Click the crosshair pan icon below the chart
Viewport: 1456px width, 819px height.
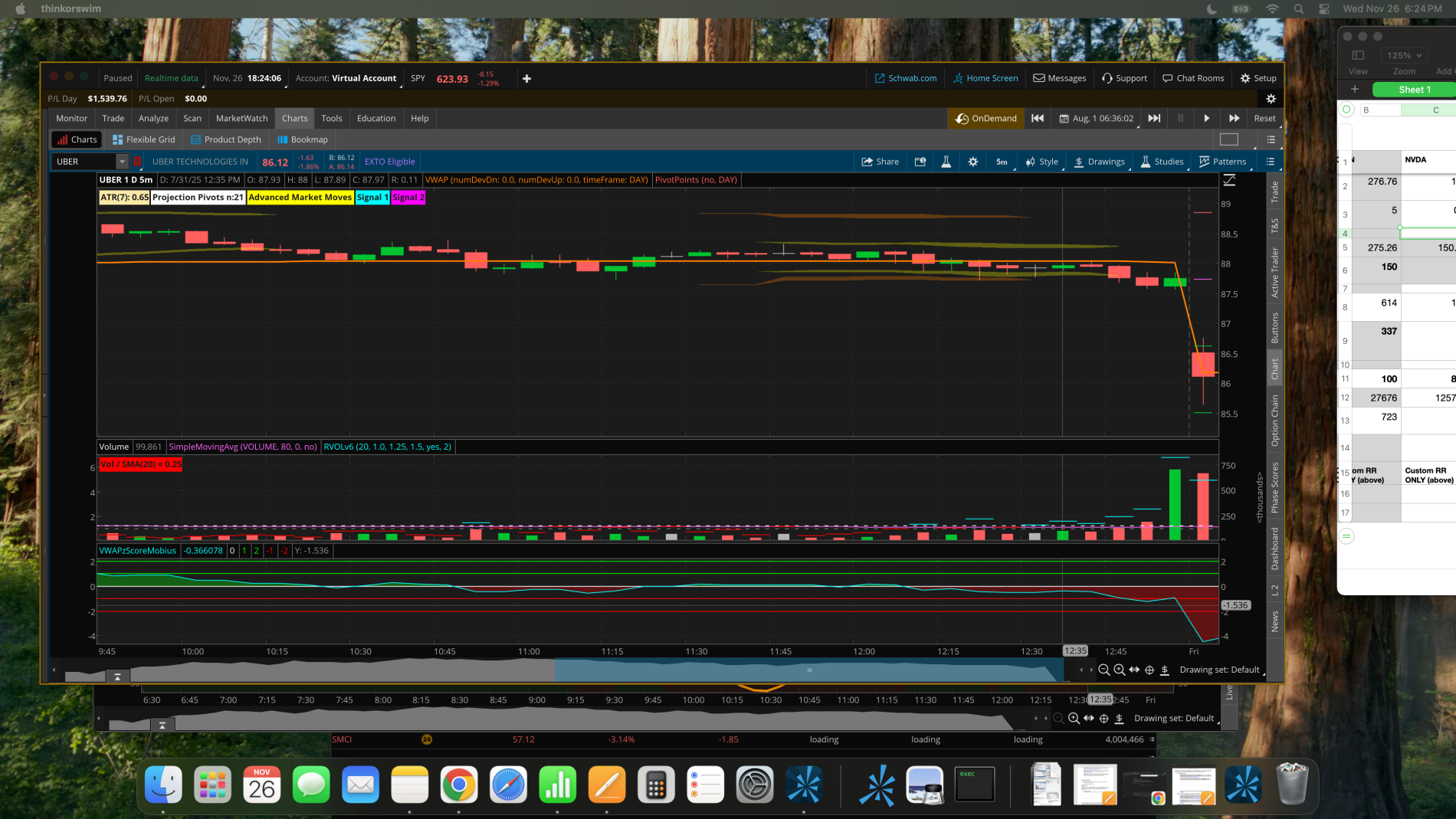1149,670
